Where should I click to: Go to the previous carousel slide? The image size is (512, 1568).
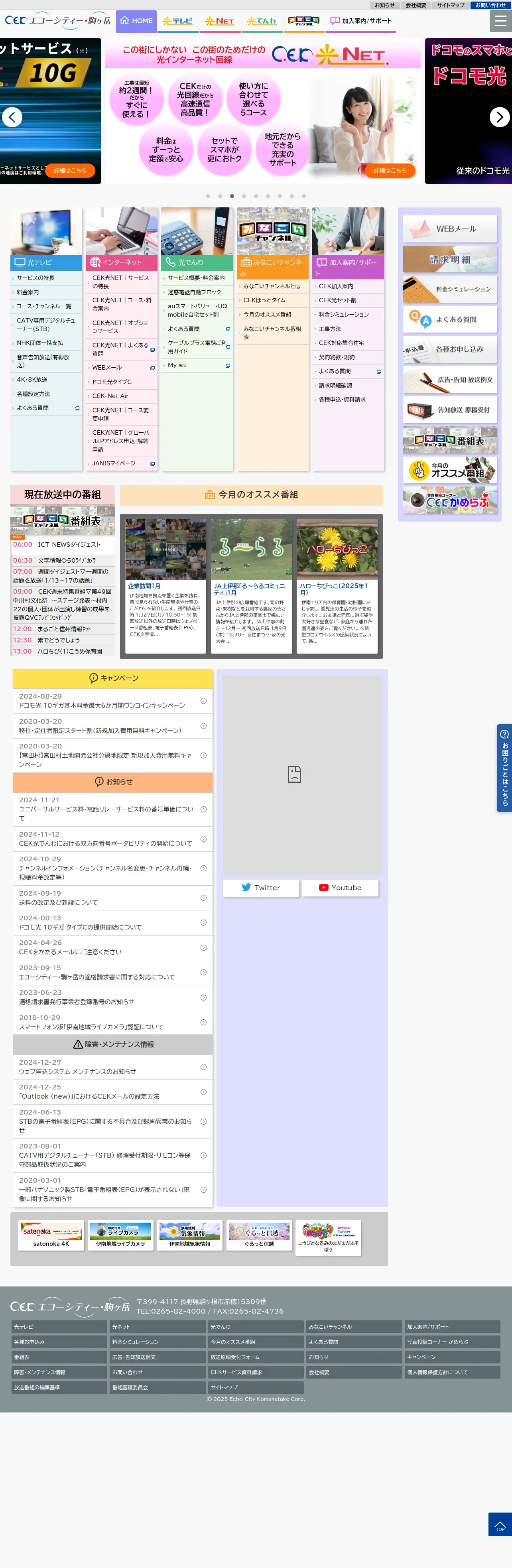coord(12,117)
